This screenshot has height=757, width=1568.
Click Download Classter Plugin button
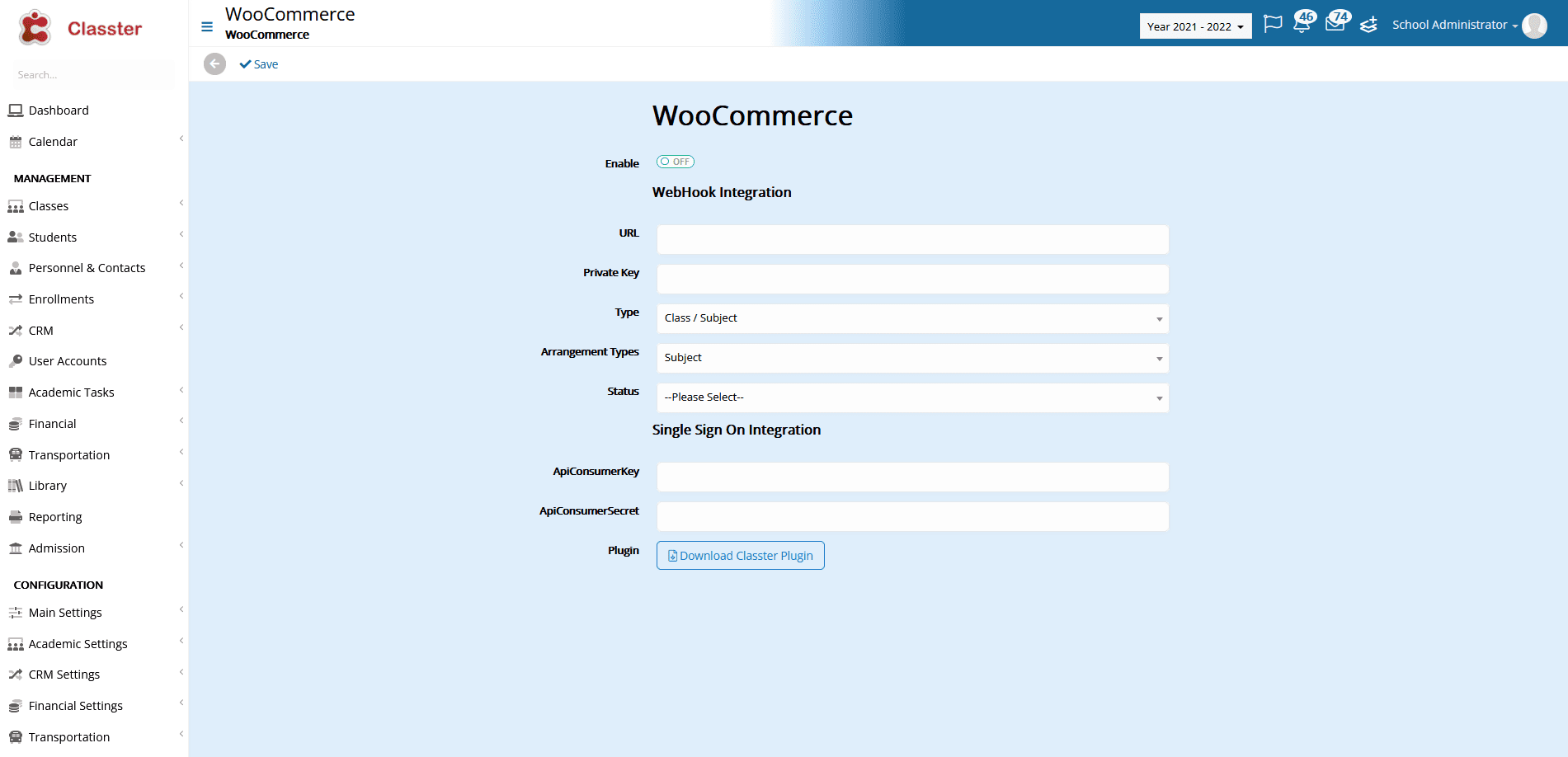point(740,555)
